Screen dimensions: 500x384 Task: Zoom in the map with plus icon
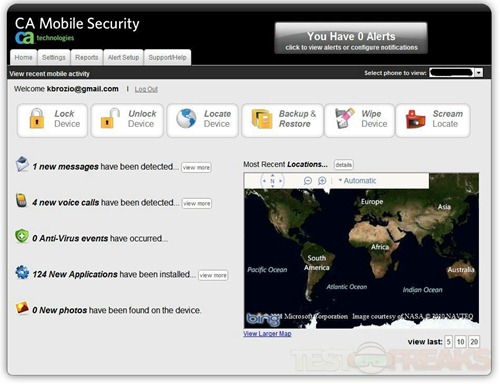tap(322, 181)
